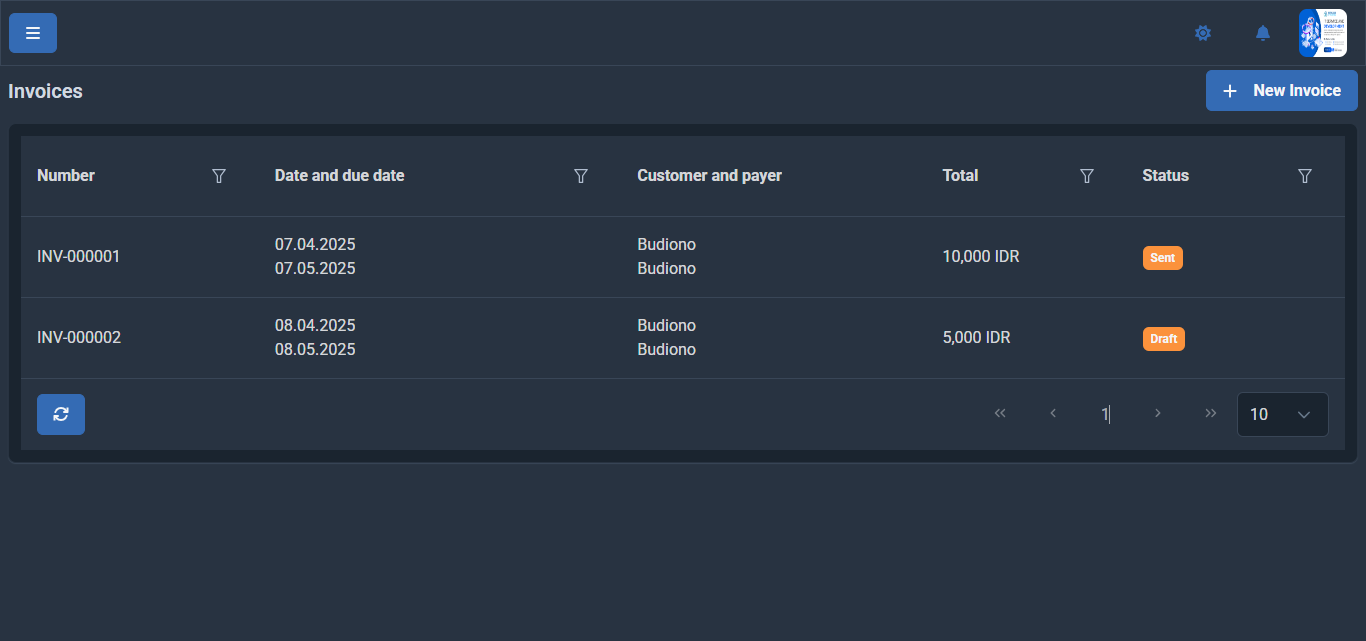1366x641 pixels.
Task: Filter the Status column
Action: point(1305,176)
